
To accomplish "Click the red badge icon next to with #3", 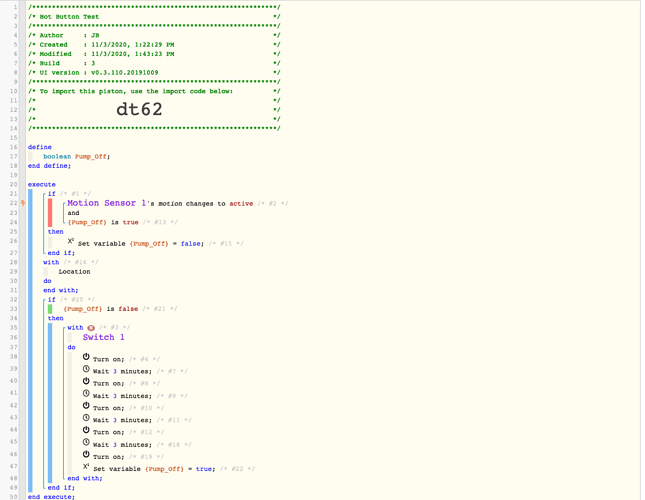I will pyautogui.click(x=91, y=328).
